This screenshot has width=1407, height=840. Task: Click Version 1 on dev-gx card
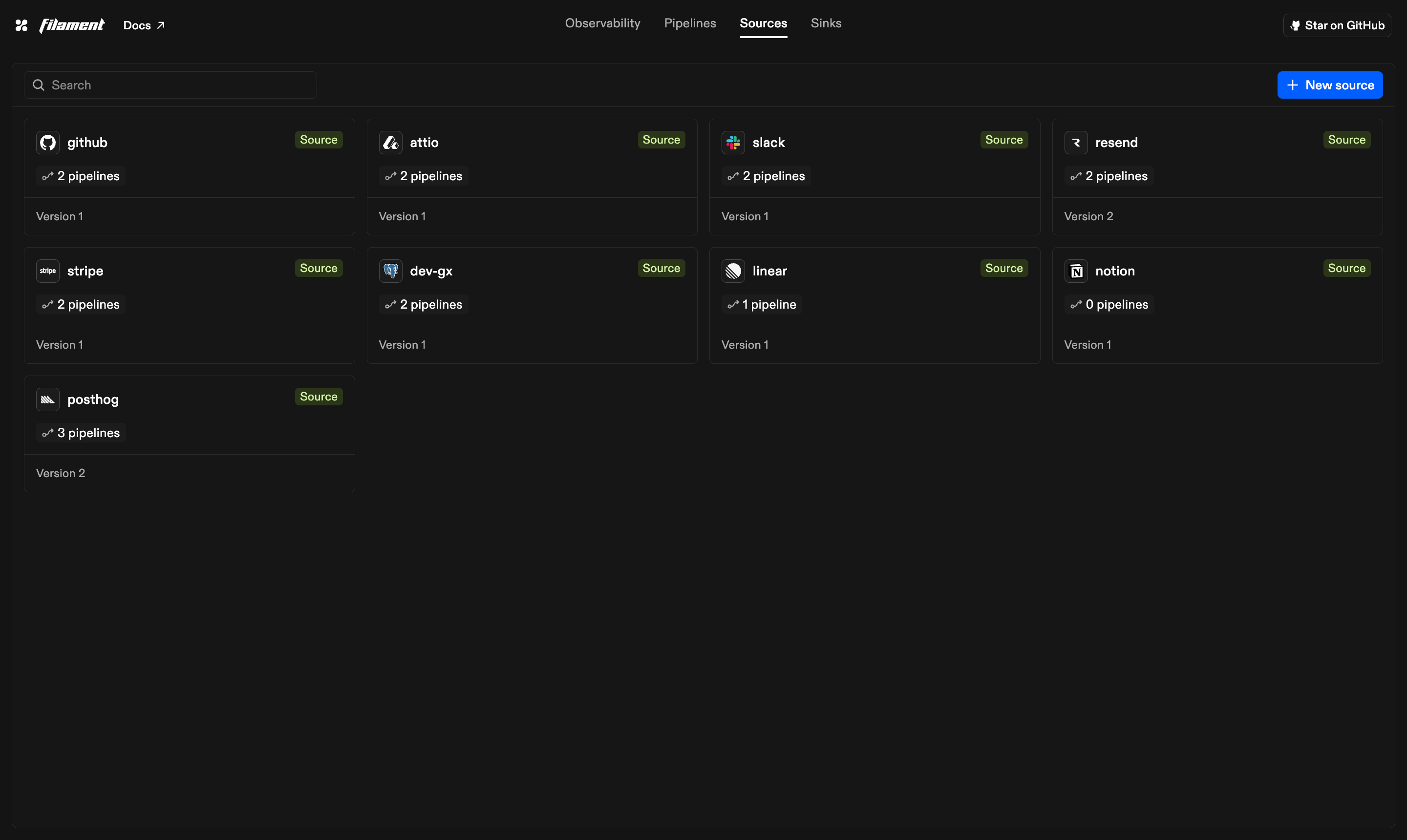tap(402, 345)
